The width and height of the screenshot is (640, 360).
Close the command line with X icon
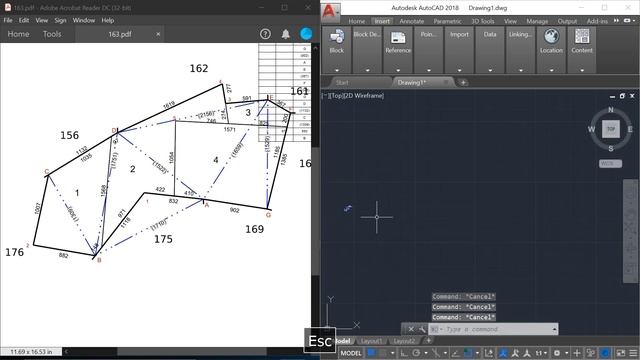[411, 329]
